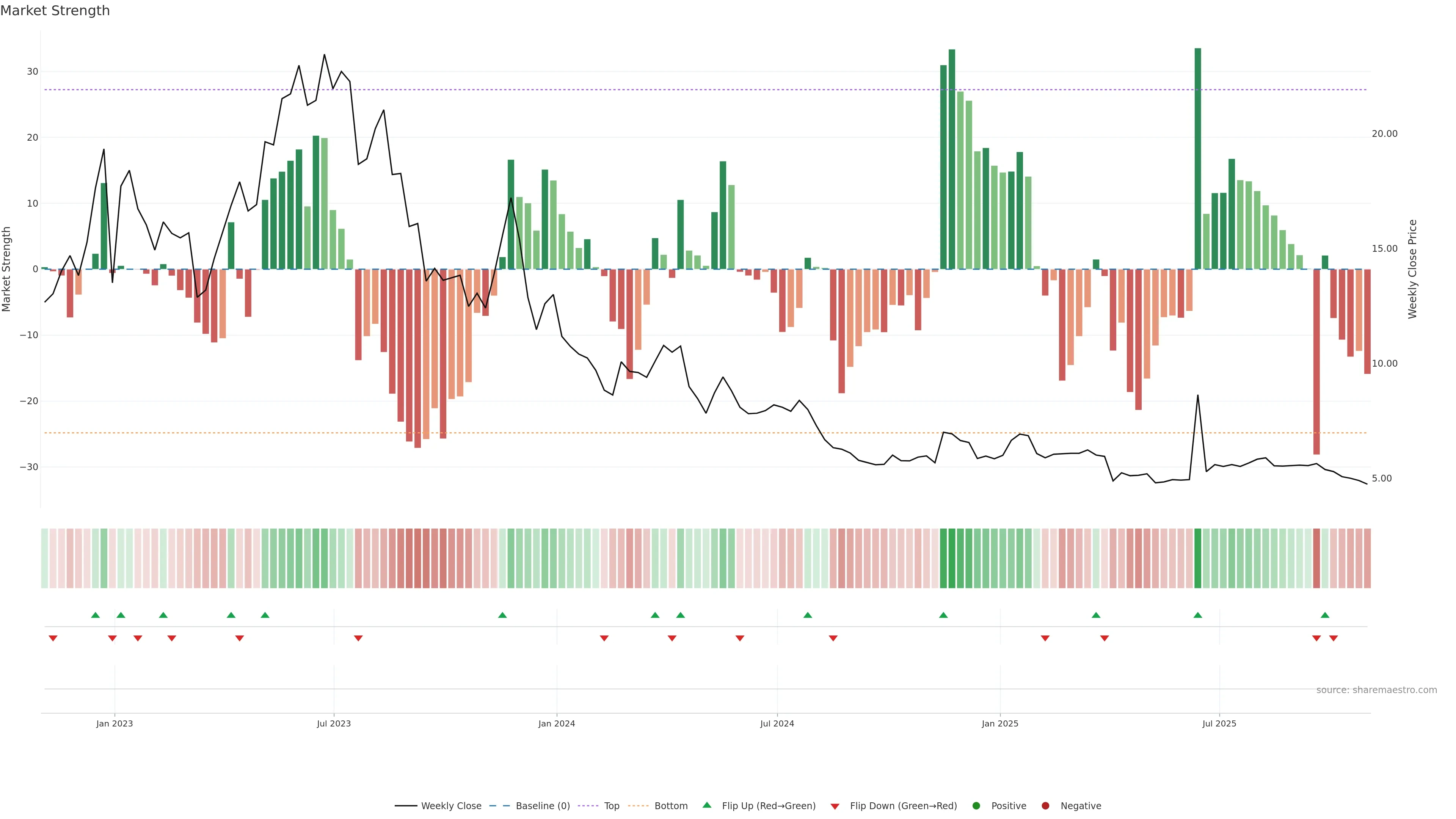Click the Jan 2023 x-axis label
The image size is (1456, 819).
click(x=114, y=723)
